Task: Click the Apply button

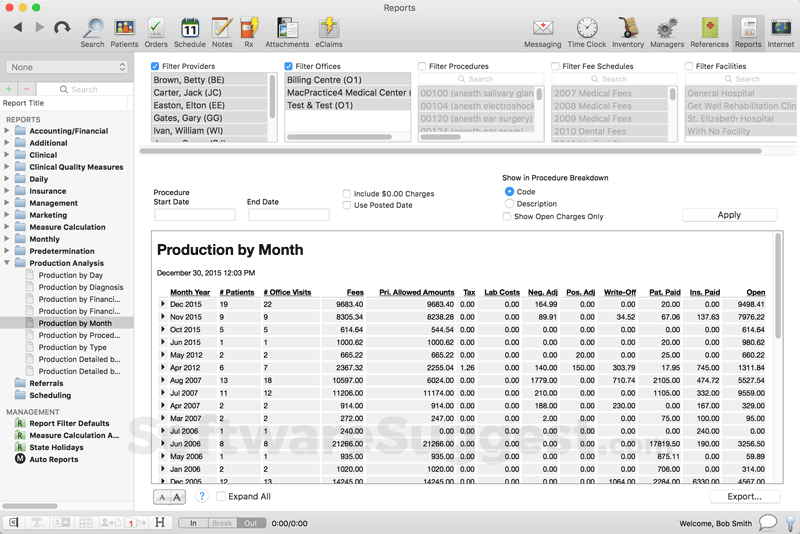Action: click(x=729, y=215)
